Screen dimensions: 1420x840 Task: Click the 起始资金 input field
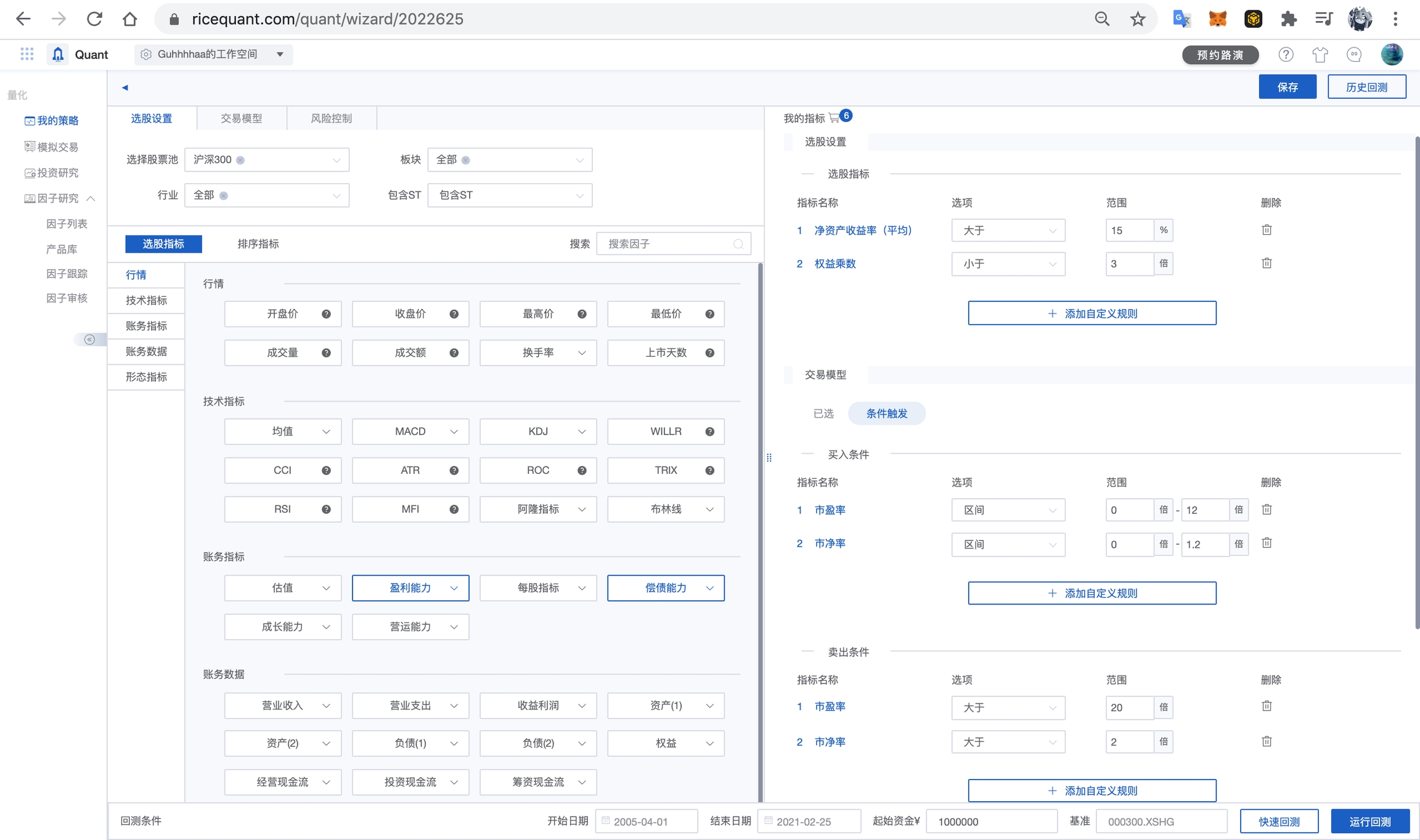[x=991, y=822]
